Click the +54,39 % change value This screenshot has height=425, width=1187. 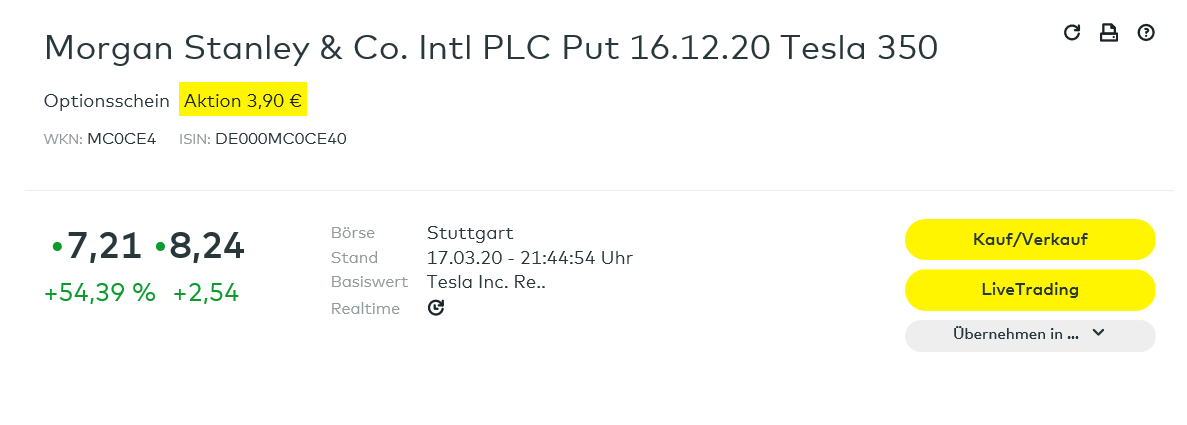(x=100, y=293)
